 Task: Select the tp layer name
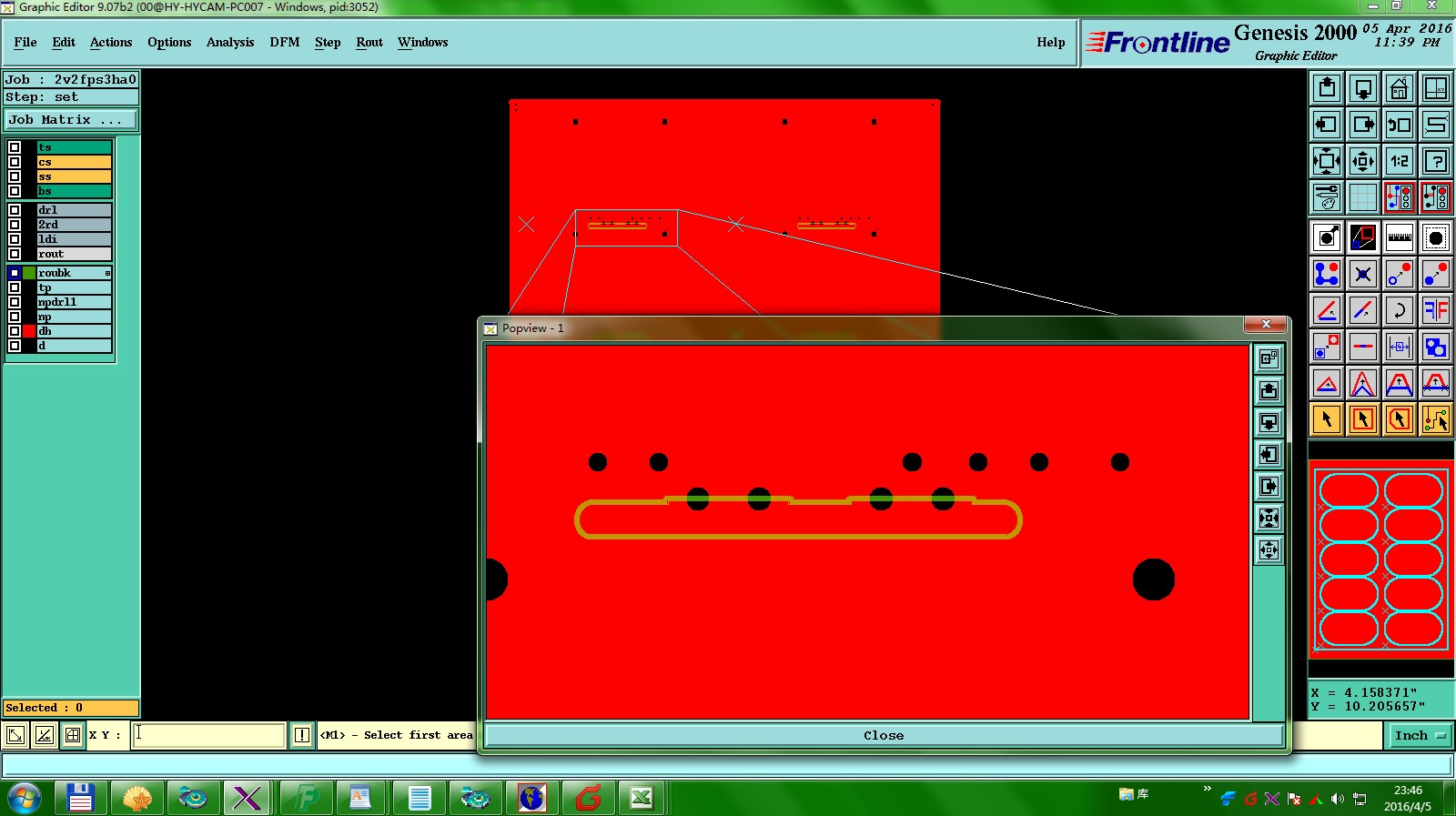pyautogui.click(x=74, y=287)
